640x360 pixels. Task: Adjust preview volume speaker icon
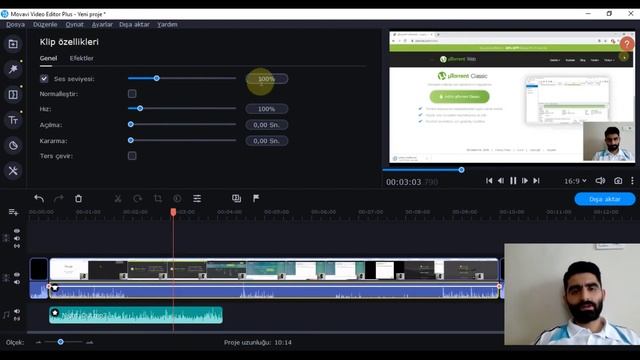(x=600, y=180)
